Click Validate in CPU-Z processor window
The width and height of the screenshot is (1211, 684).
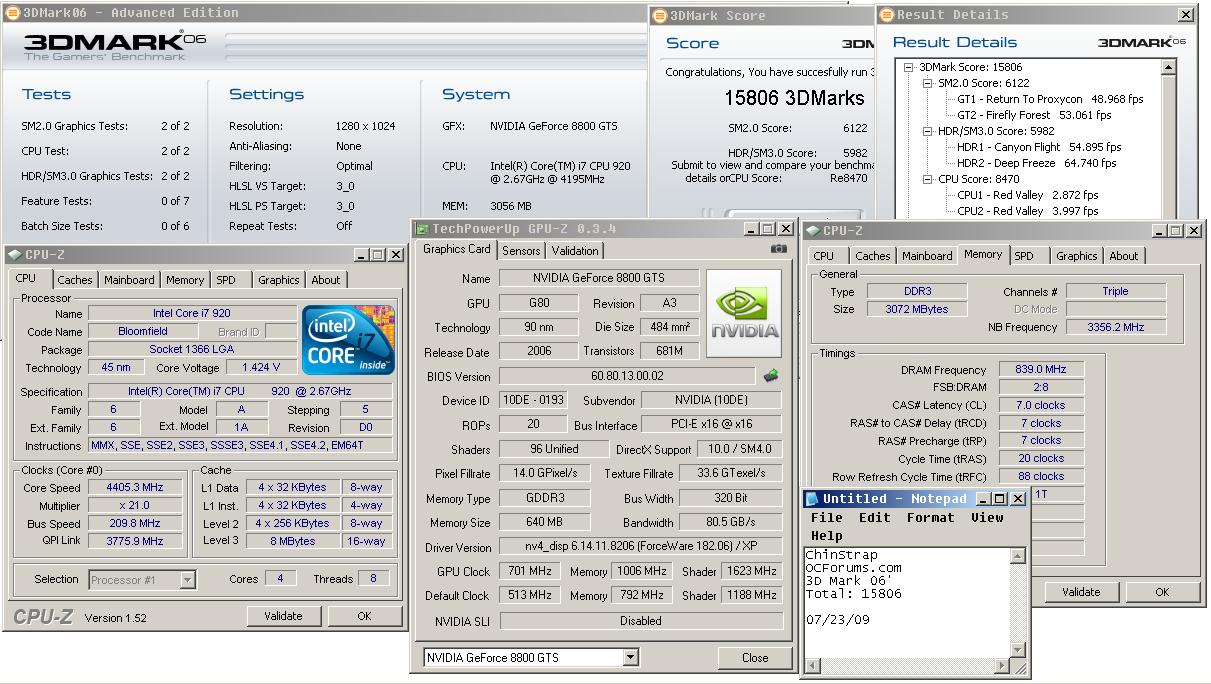click(283, 616)
